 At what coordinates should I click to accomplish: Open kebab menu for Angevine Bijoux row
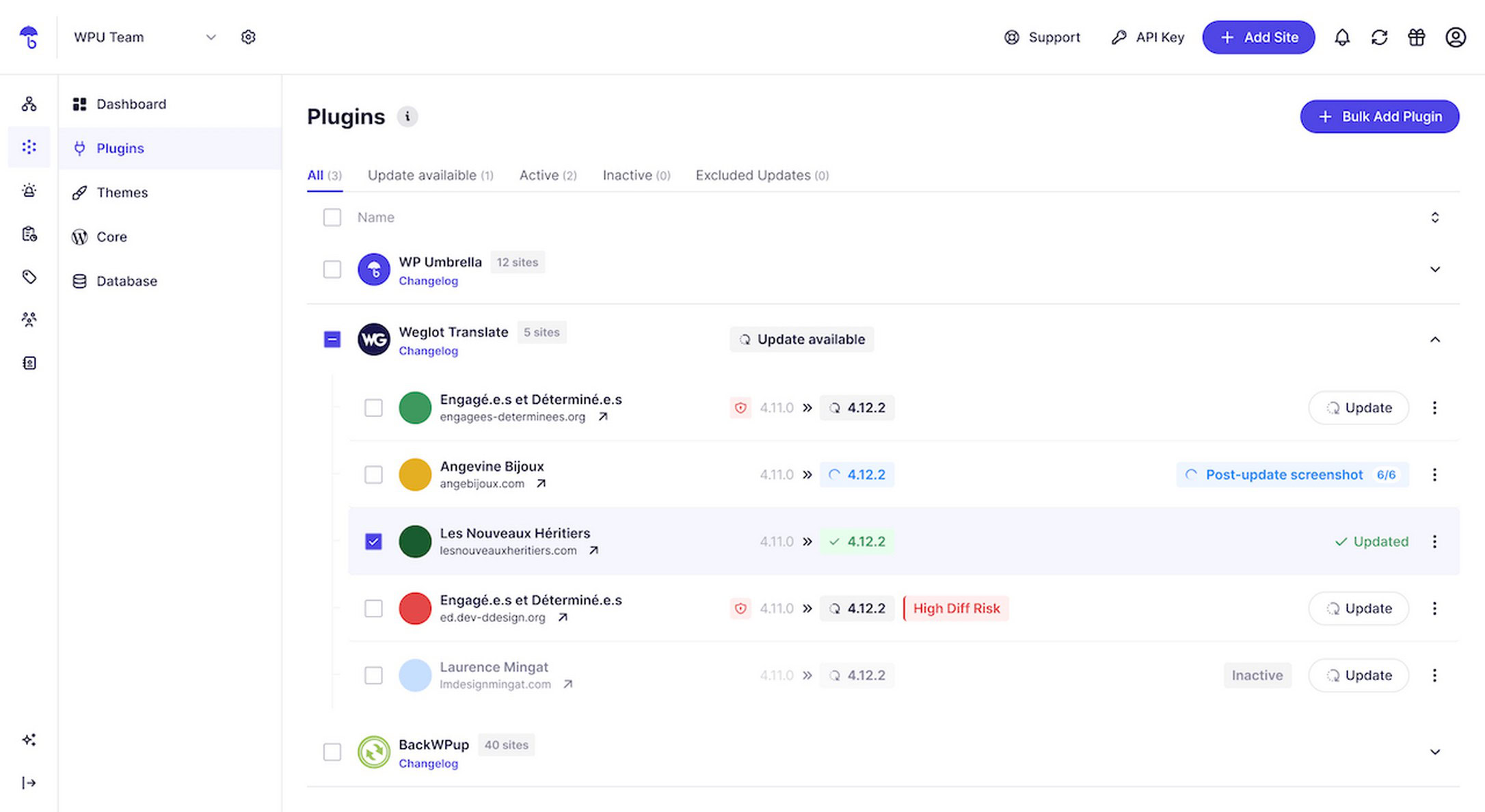1434,474
